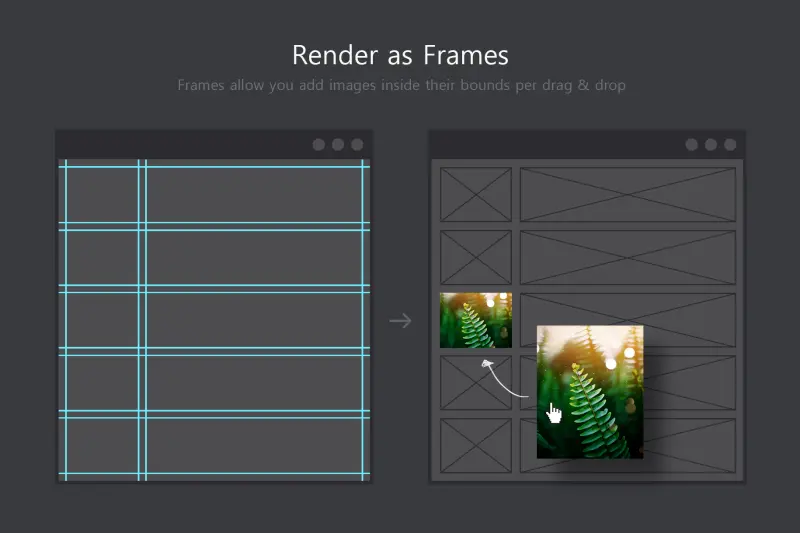
Task: Click the "Render as Frames" heading
Action: coord(400,55)
